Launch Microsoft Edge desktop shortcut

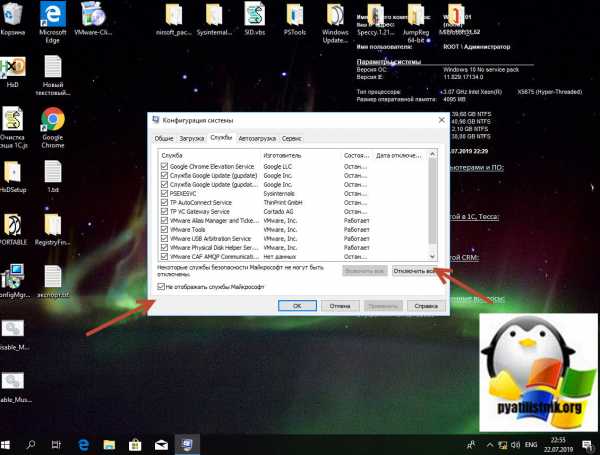52,22
